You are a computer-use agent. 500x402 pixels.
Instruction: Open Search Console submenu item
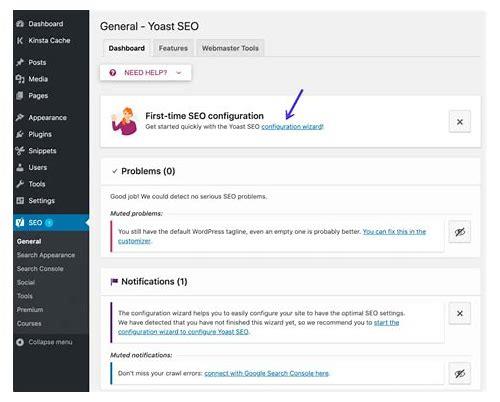tap(40, 269)
